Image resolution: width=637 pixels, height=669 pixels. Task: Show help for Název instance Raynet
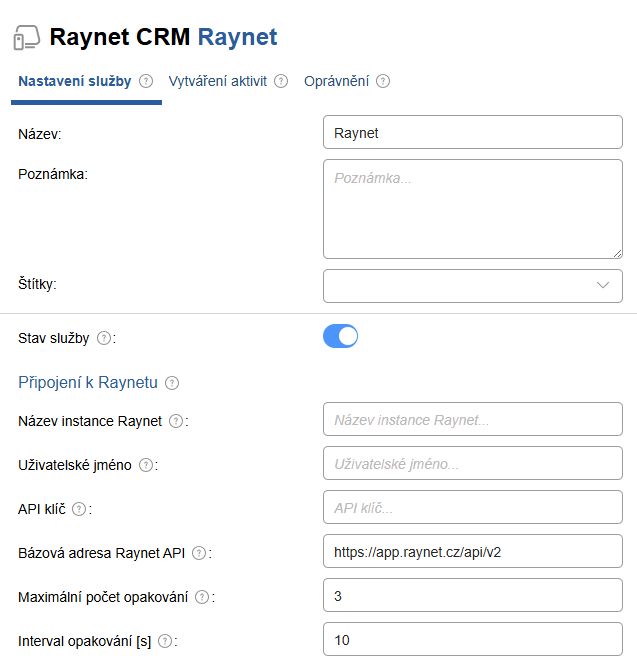coord(176,421)
